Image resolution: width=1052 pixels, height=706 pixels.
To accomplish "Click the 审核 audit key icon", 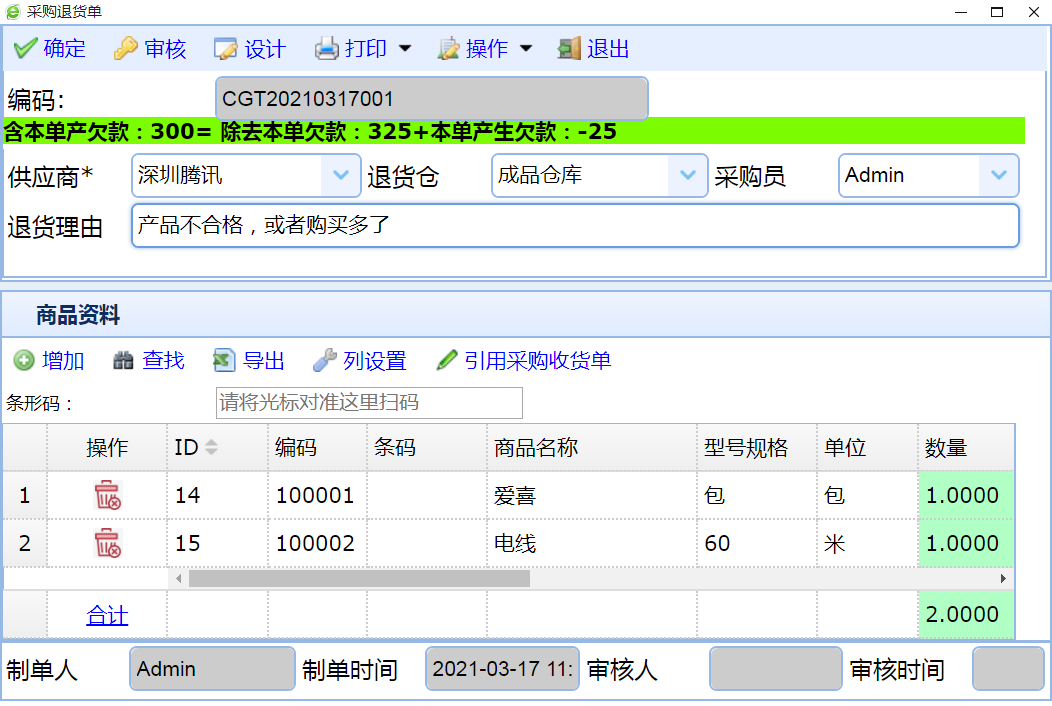I will [x=126, y=49].
